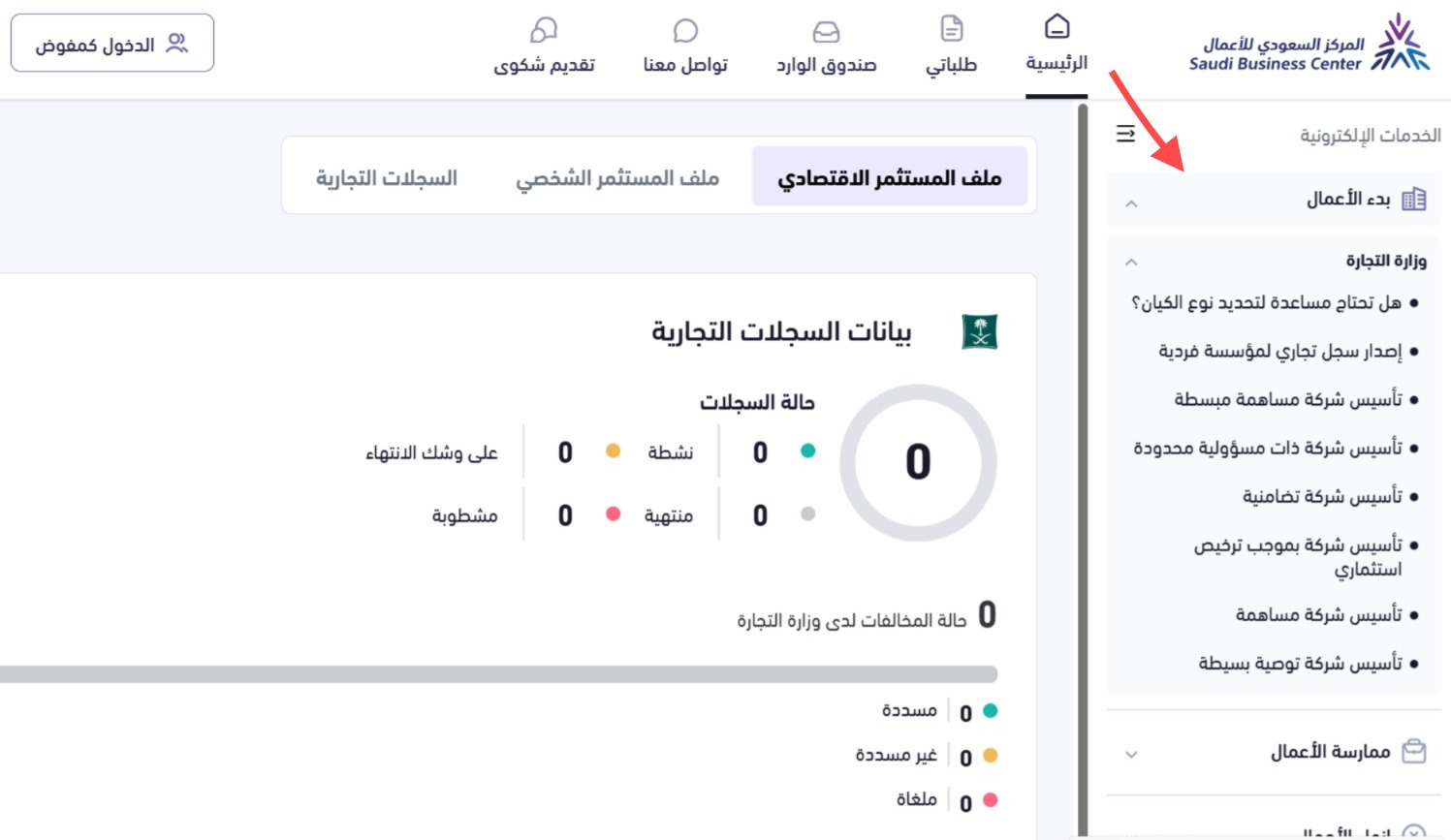
Task: Collapse the بدء الأعمال section
Action: point(1129,203)
